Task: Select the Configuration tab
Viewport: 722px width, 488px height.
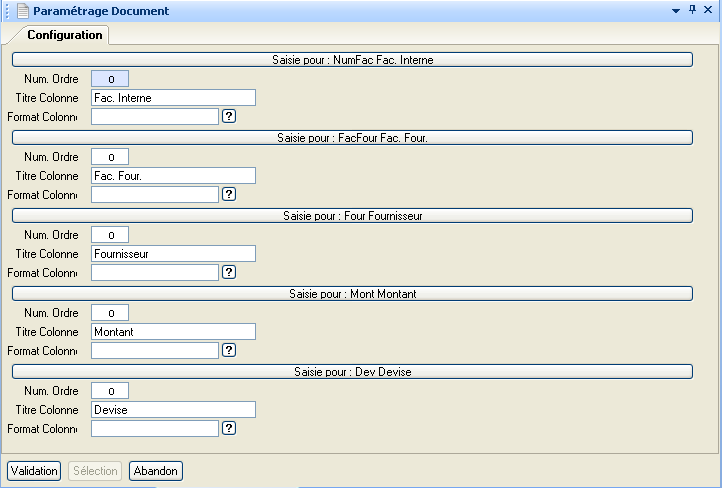Action: pos(65,35)
